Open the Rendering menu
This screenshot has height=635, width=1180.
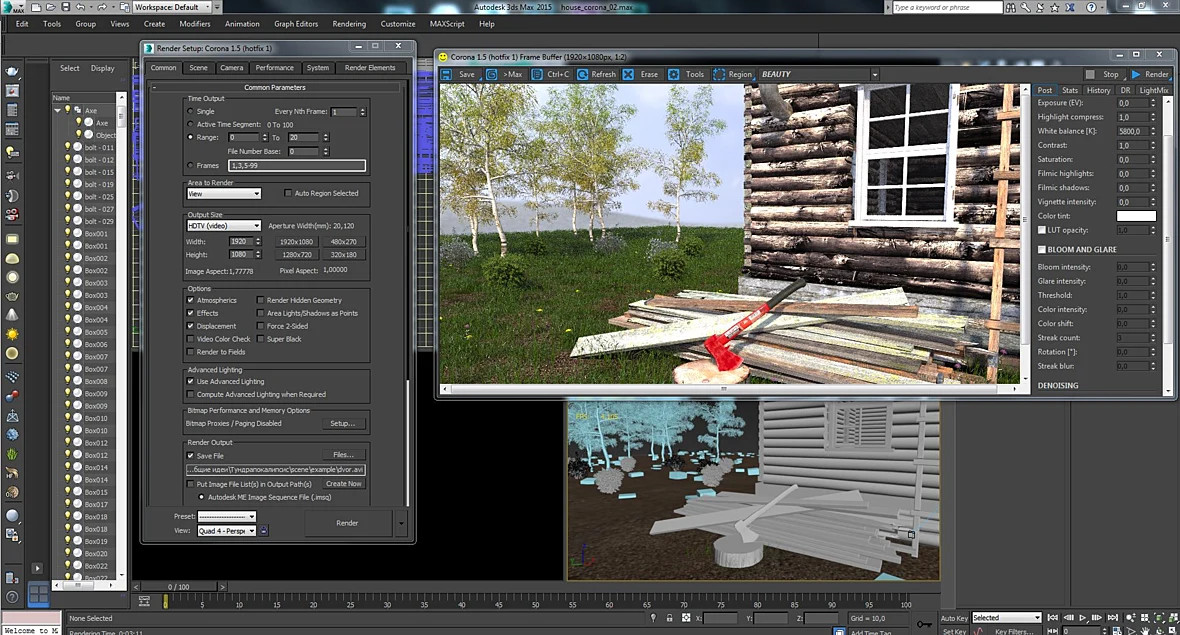point(349,24)
